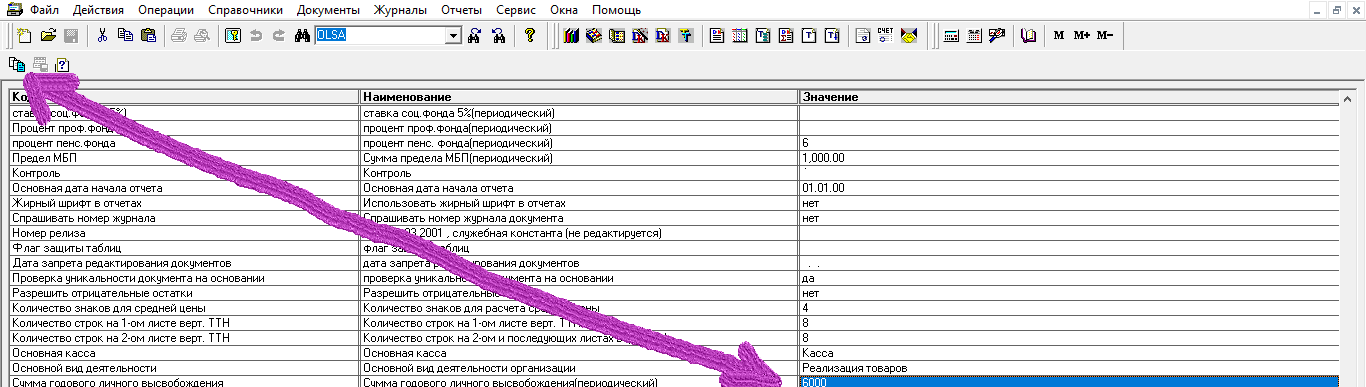Open the СЧЕТ toolbar icon

click(885, 36)
